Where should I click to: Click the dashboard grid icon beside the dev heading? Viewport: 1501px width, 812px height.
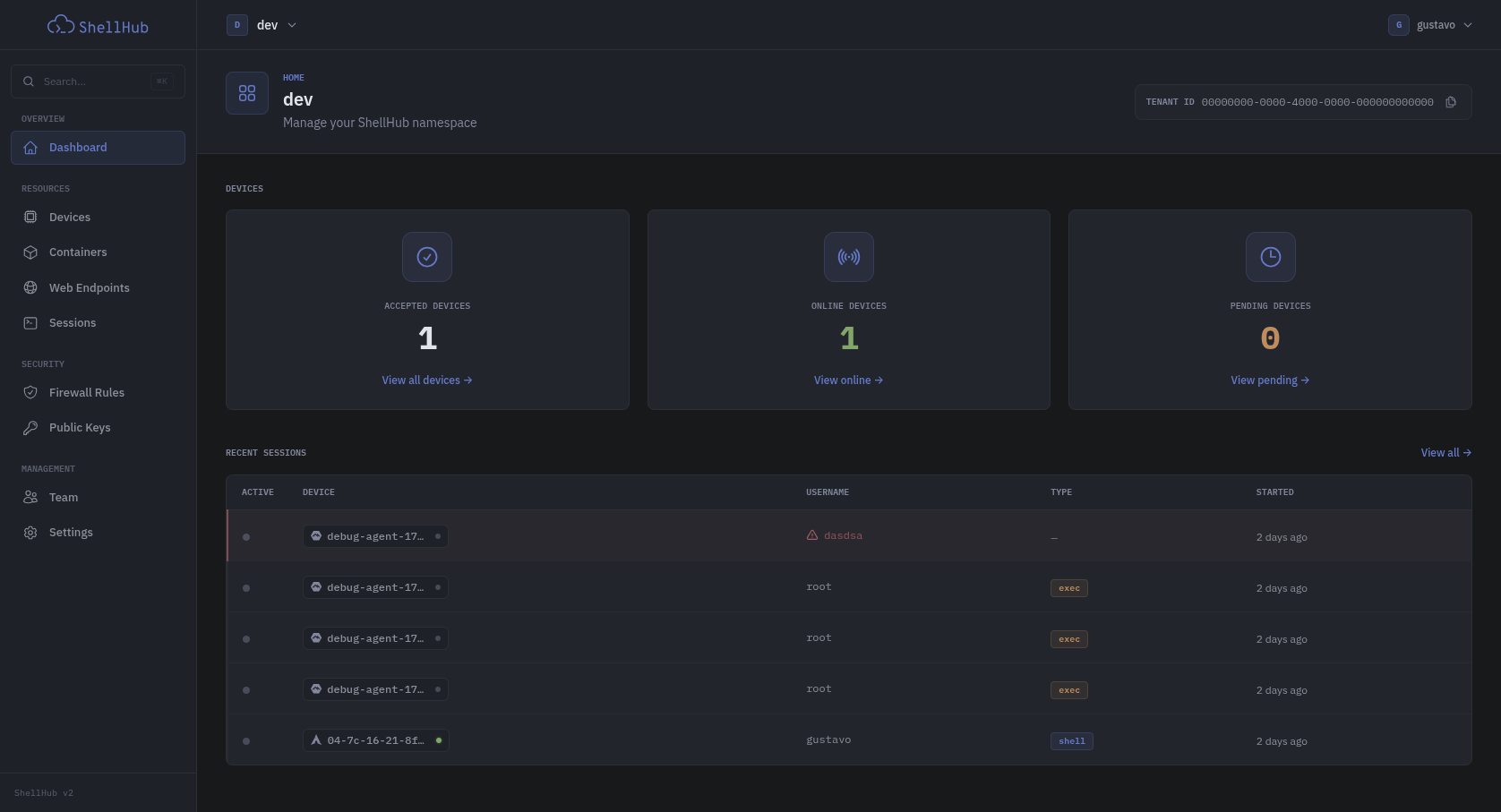tap(247, 93)
